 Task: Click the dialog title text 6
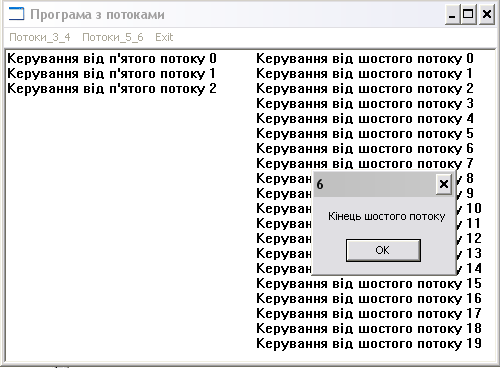[x=320, y=184]
